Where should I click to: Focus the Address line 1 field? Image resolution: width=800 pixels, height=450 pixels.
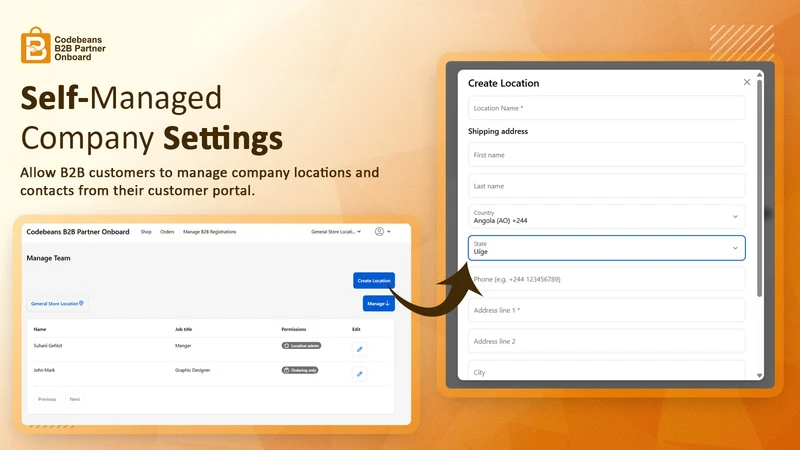(607, 310)
